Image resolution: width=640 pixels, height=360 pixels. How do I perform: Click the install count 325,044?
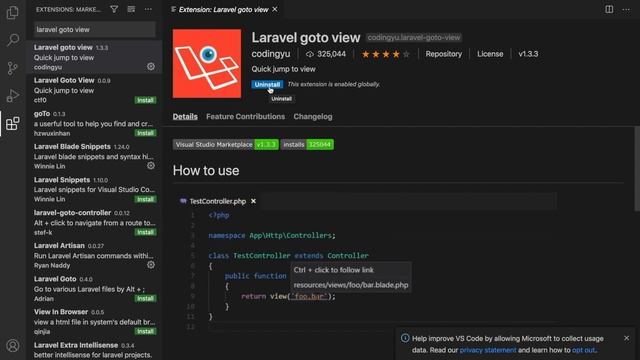pyautogui.click(x=326, y=54)
